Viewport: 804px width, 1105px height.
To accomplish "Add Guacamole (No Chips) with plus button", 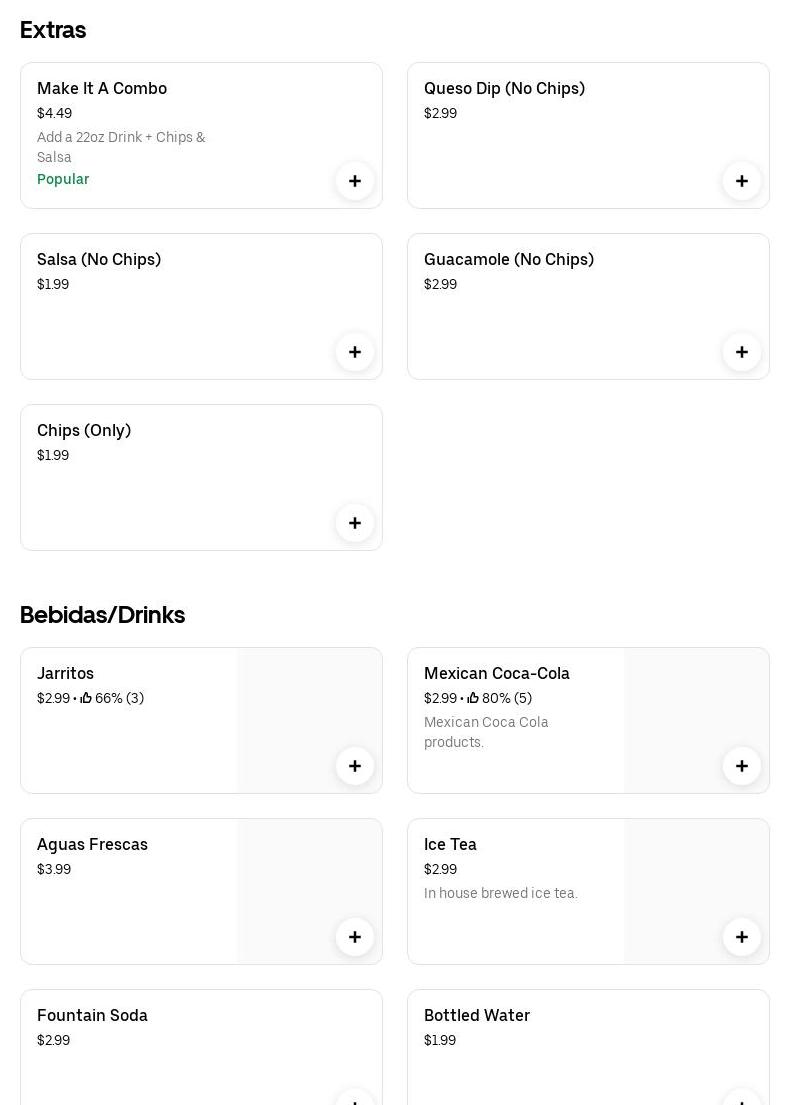I will [742, 352].
